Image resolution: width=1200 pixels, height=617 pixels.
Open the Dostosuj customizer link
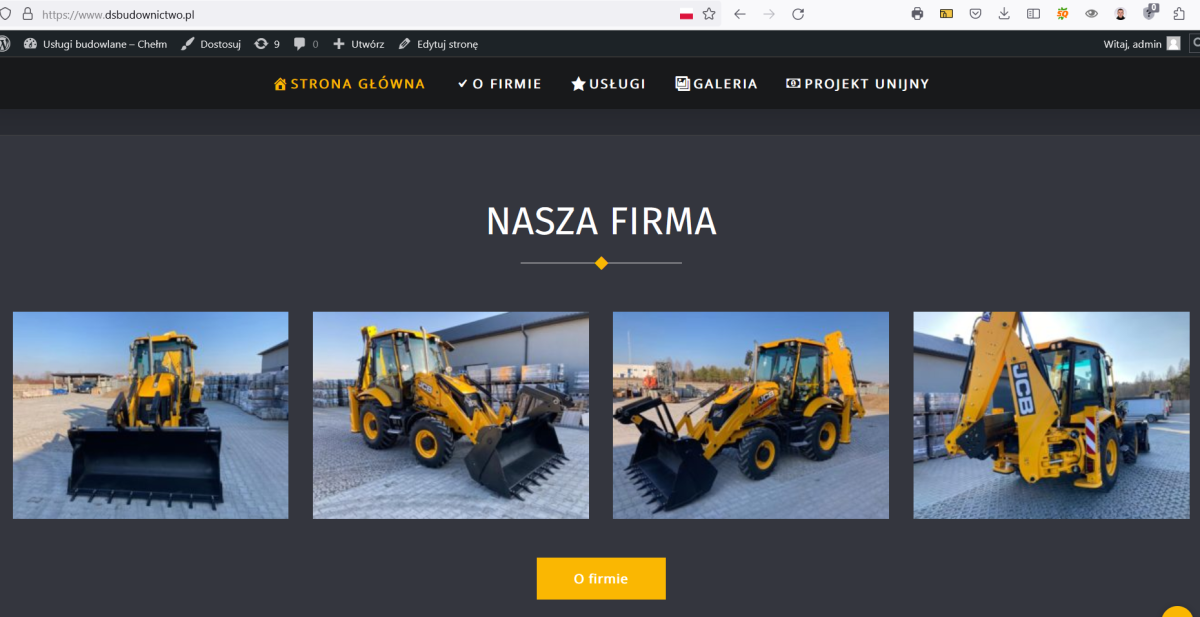211,44
